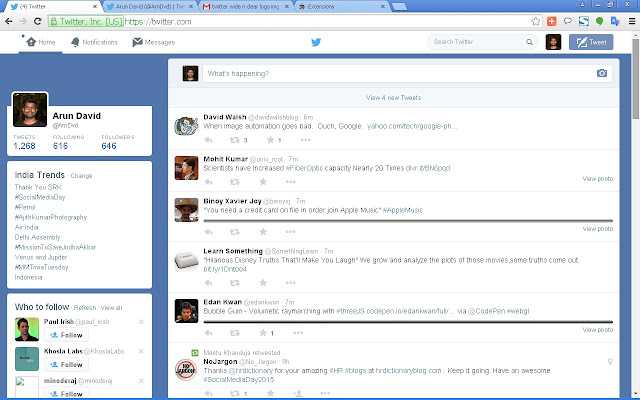This screenshot has width=640, height=400.
Task: View photo on Edan Kwan's tweet
Action: click(x=598, y=330)
